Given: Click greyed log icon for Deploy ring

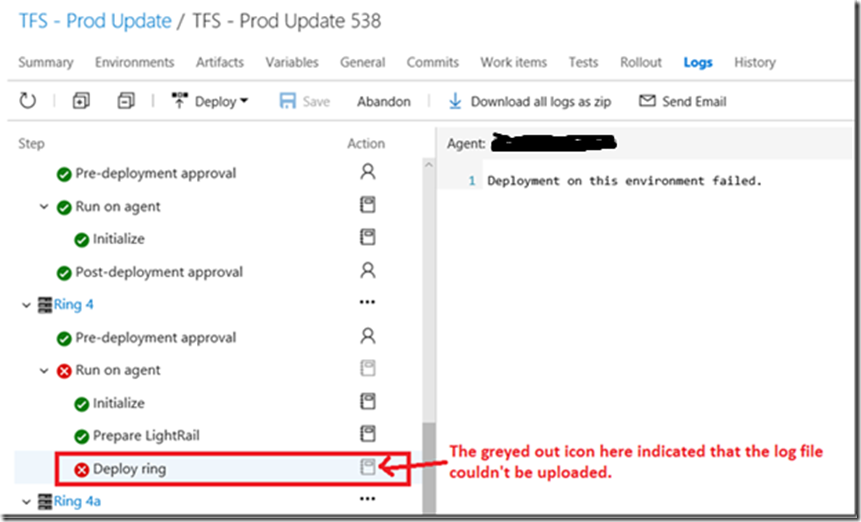Looking at the screenshot, I should click(368, 467).
